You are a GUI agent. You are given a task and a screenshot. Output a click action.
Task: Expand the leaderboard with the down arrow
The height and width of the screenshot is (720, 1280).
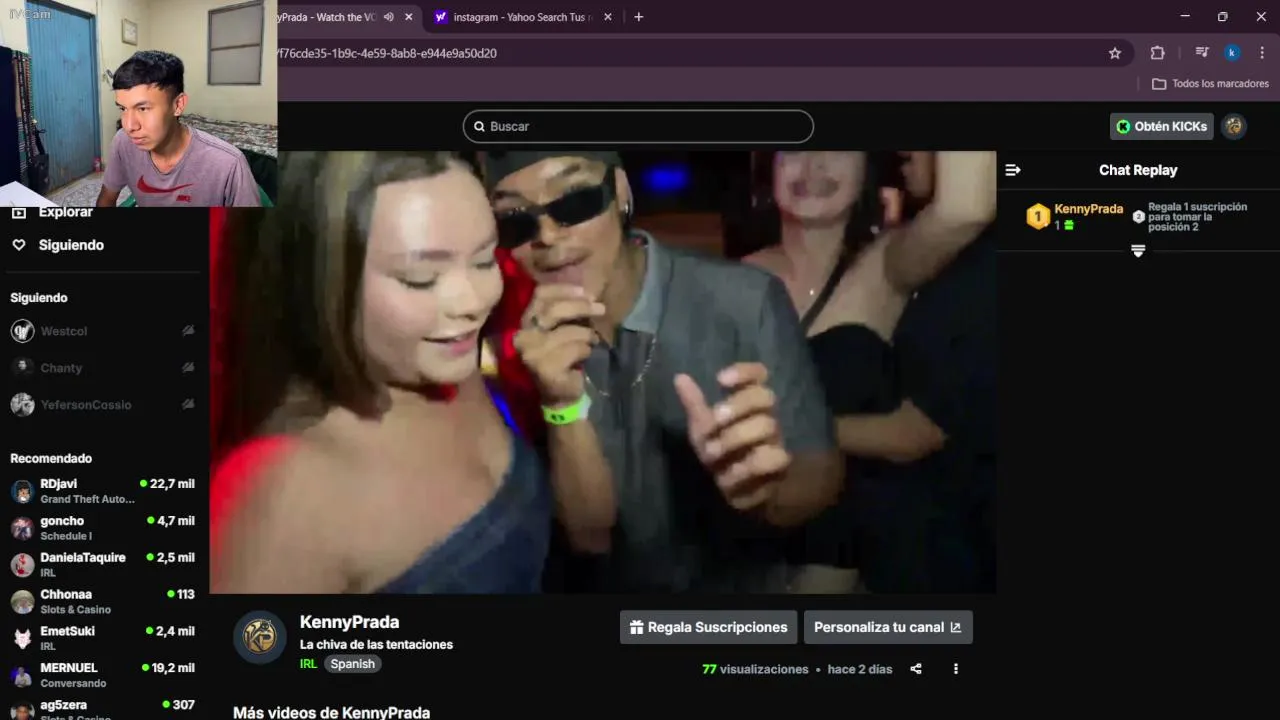(x=1138, y=250)
